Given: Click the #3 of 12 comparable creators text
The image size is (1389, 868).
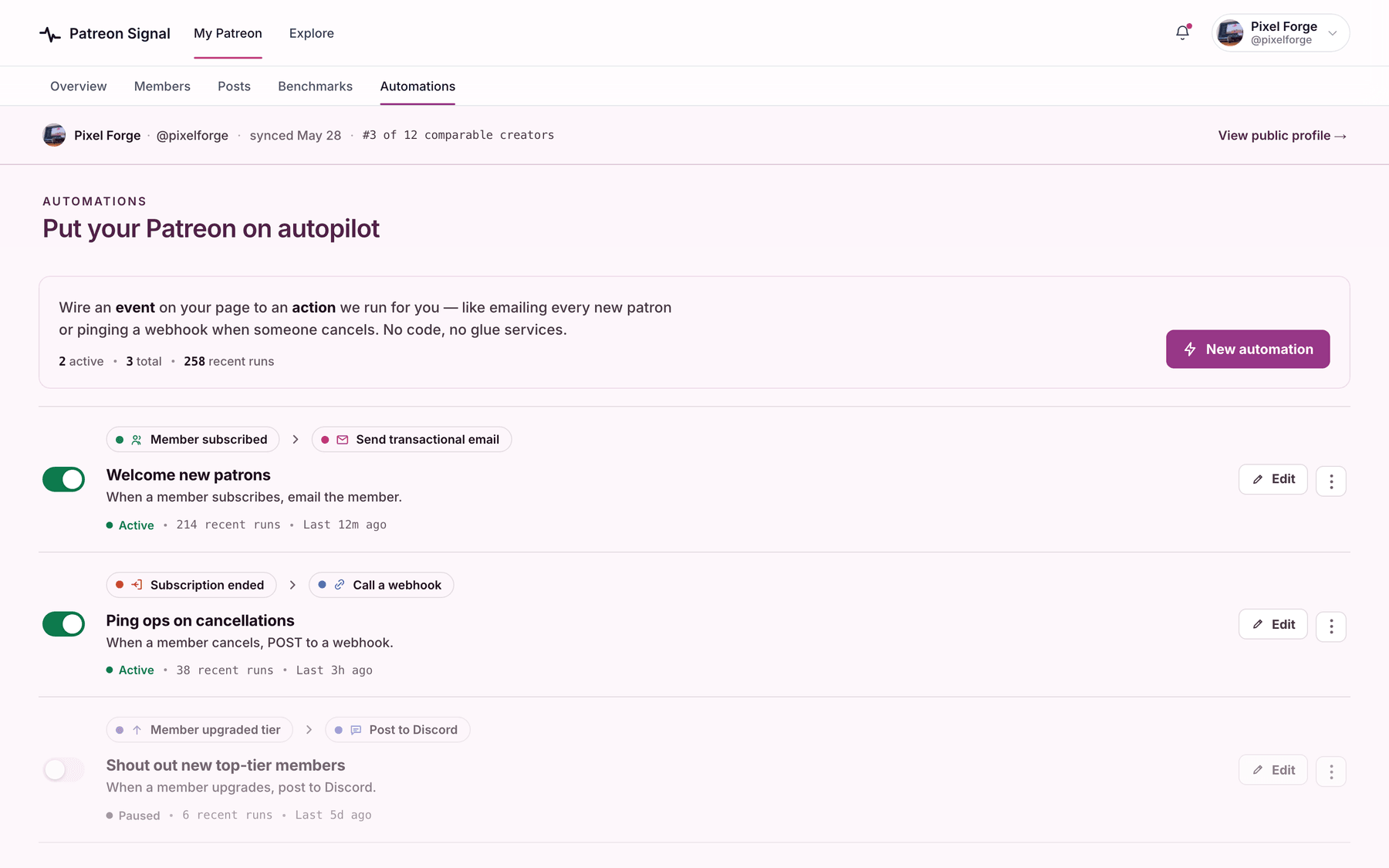Looking at the screenshot, I should (x=458, y=135).
